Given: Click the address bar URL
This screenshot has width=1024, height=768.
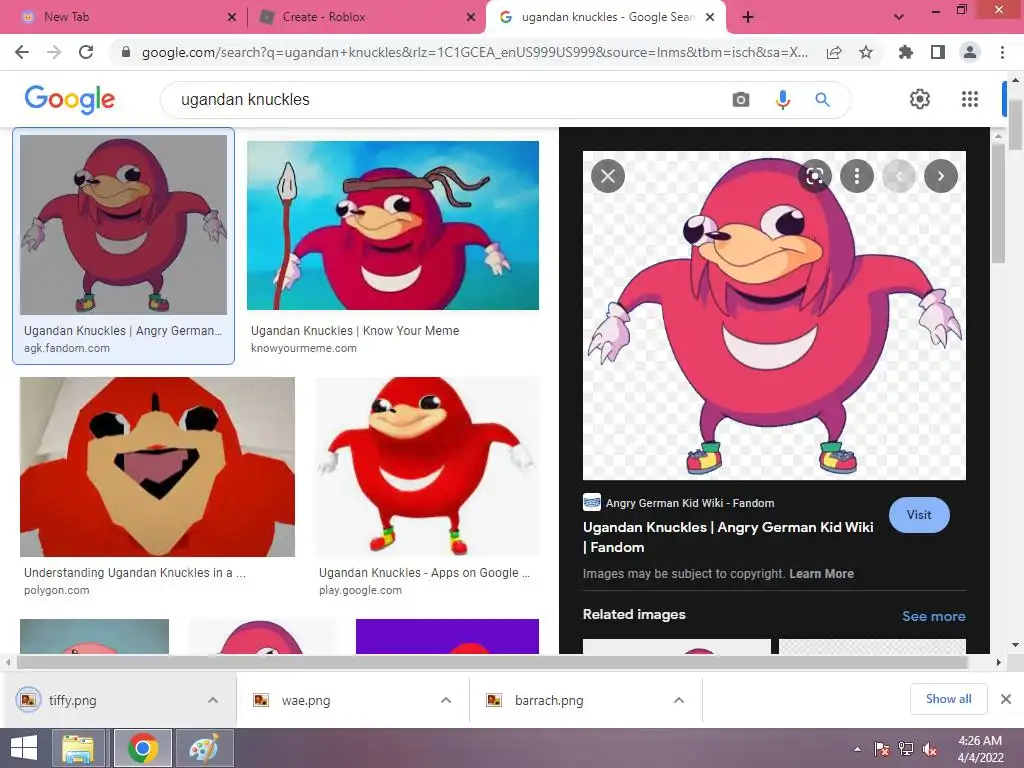Looking at the screenshot, I should [474, 52].
